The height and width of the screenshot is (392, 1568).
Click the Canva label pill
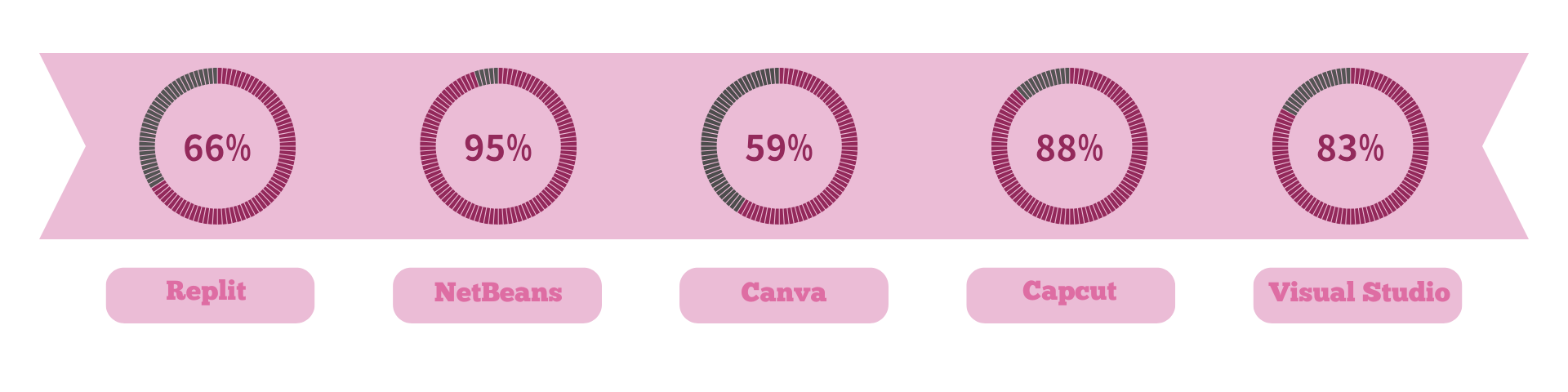(783, 295)
